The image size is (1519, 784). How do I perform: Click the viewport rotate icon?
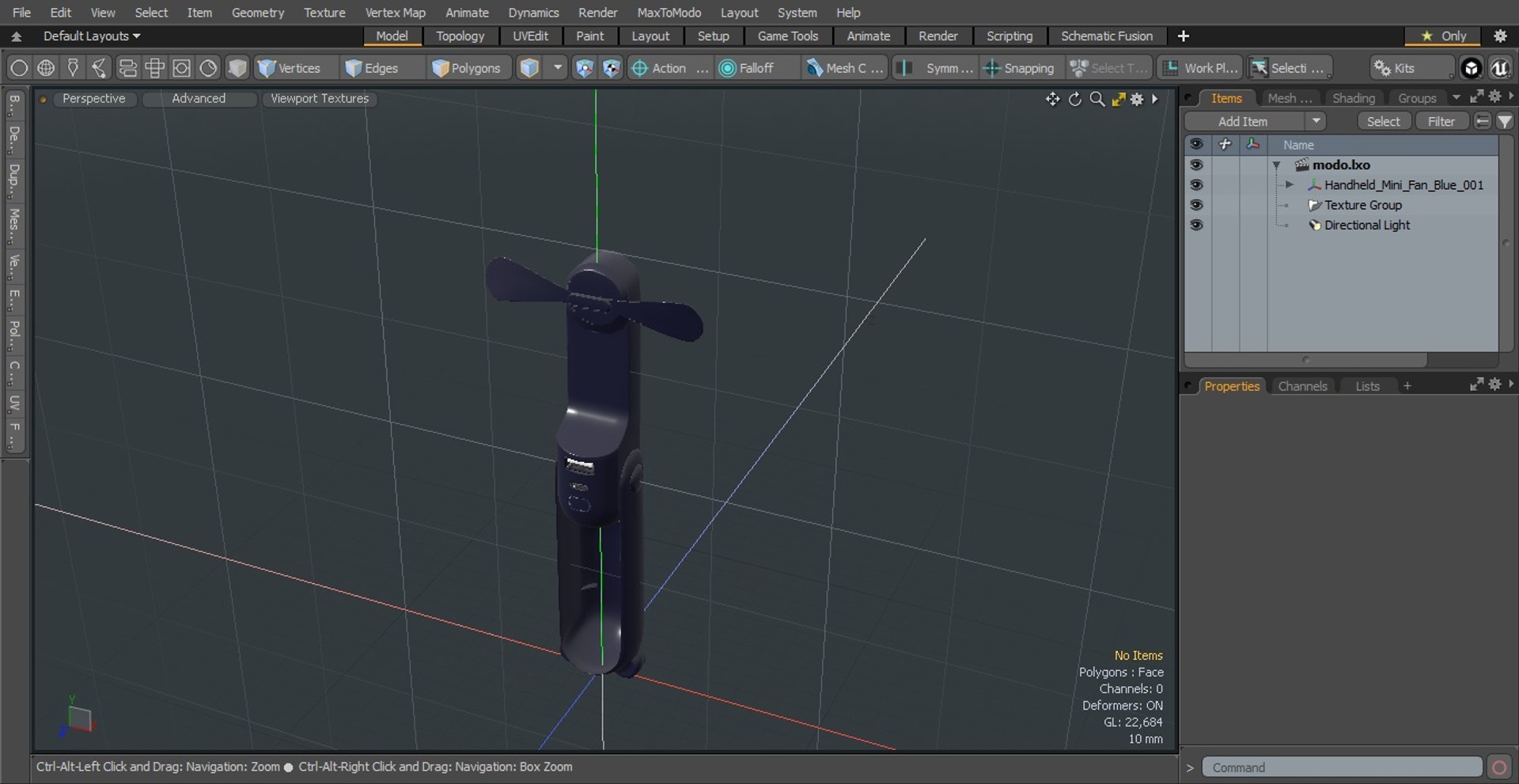[x=1074, y=99]
